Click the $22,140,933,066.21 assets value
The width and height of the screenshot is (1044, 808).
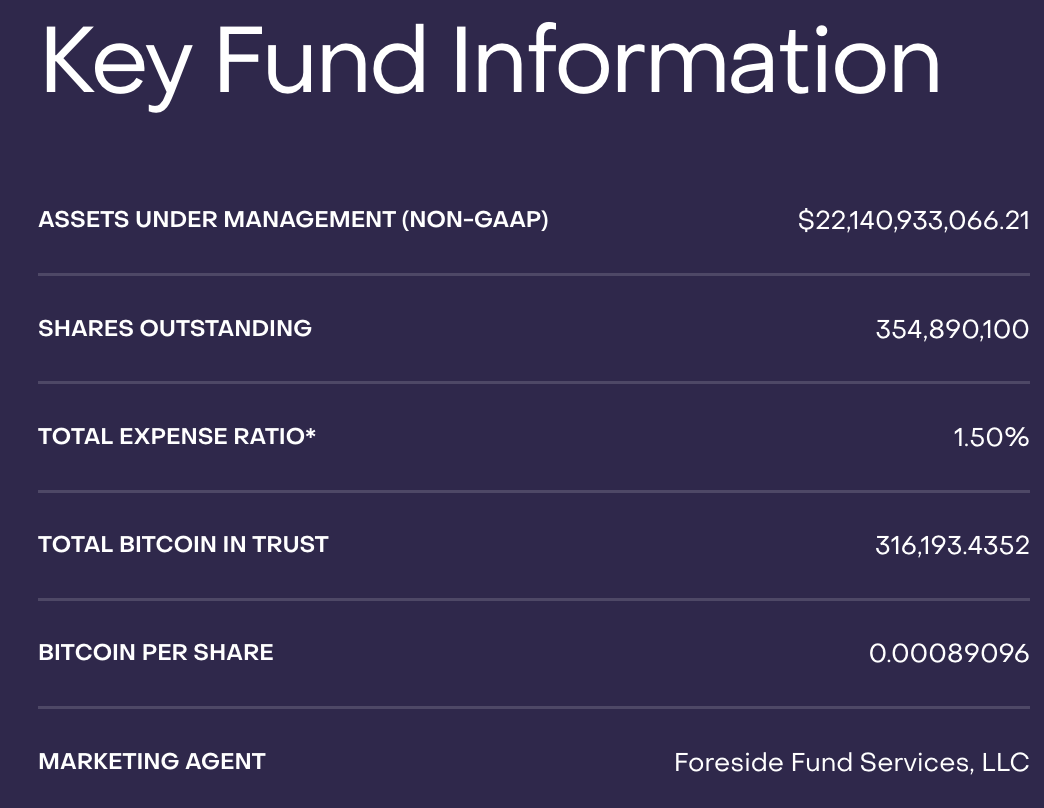[914, 220]
